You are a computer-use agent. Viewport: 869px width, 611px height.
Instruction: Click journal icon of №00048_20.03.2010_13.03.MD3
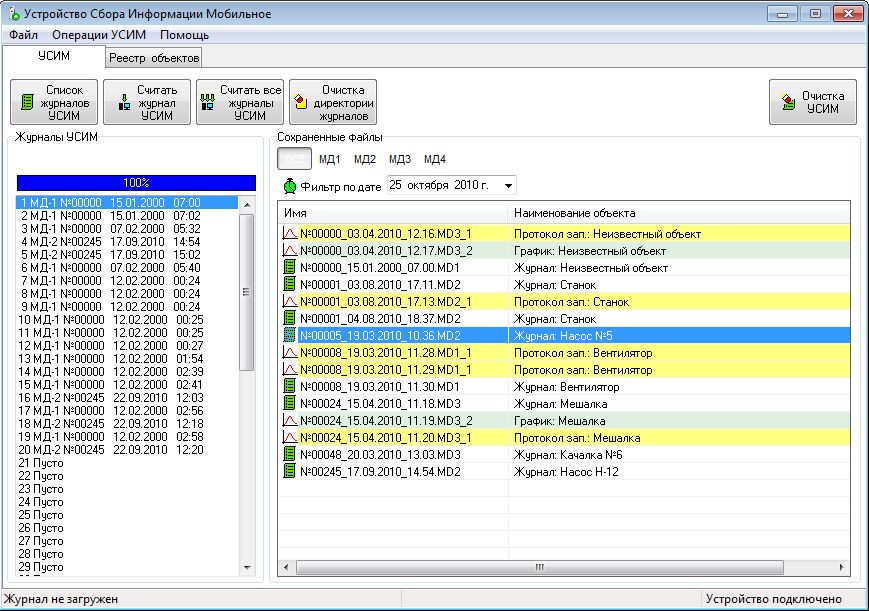(290, 454)
